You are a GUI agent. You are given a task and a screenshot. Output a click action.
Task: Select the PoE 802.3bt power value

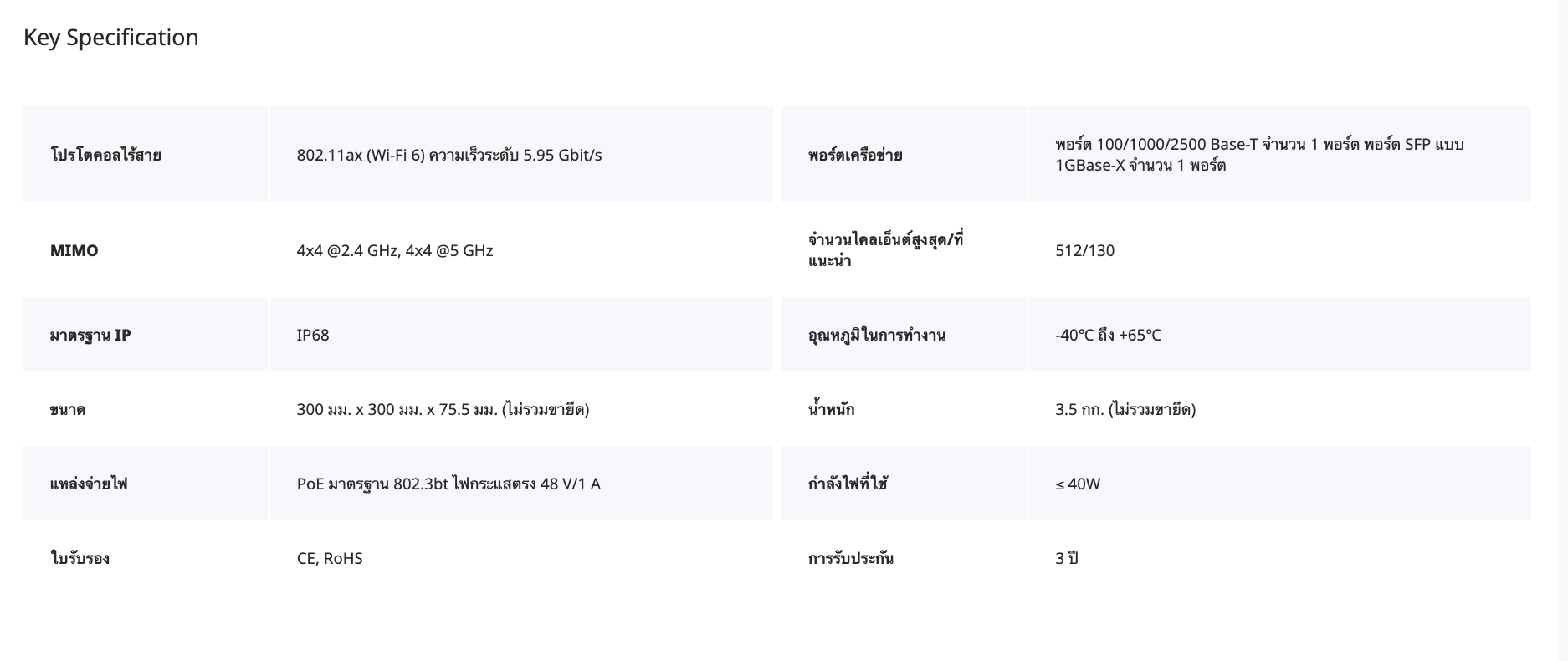(x=448, y=484)
